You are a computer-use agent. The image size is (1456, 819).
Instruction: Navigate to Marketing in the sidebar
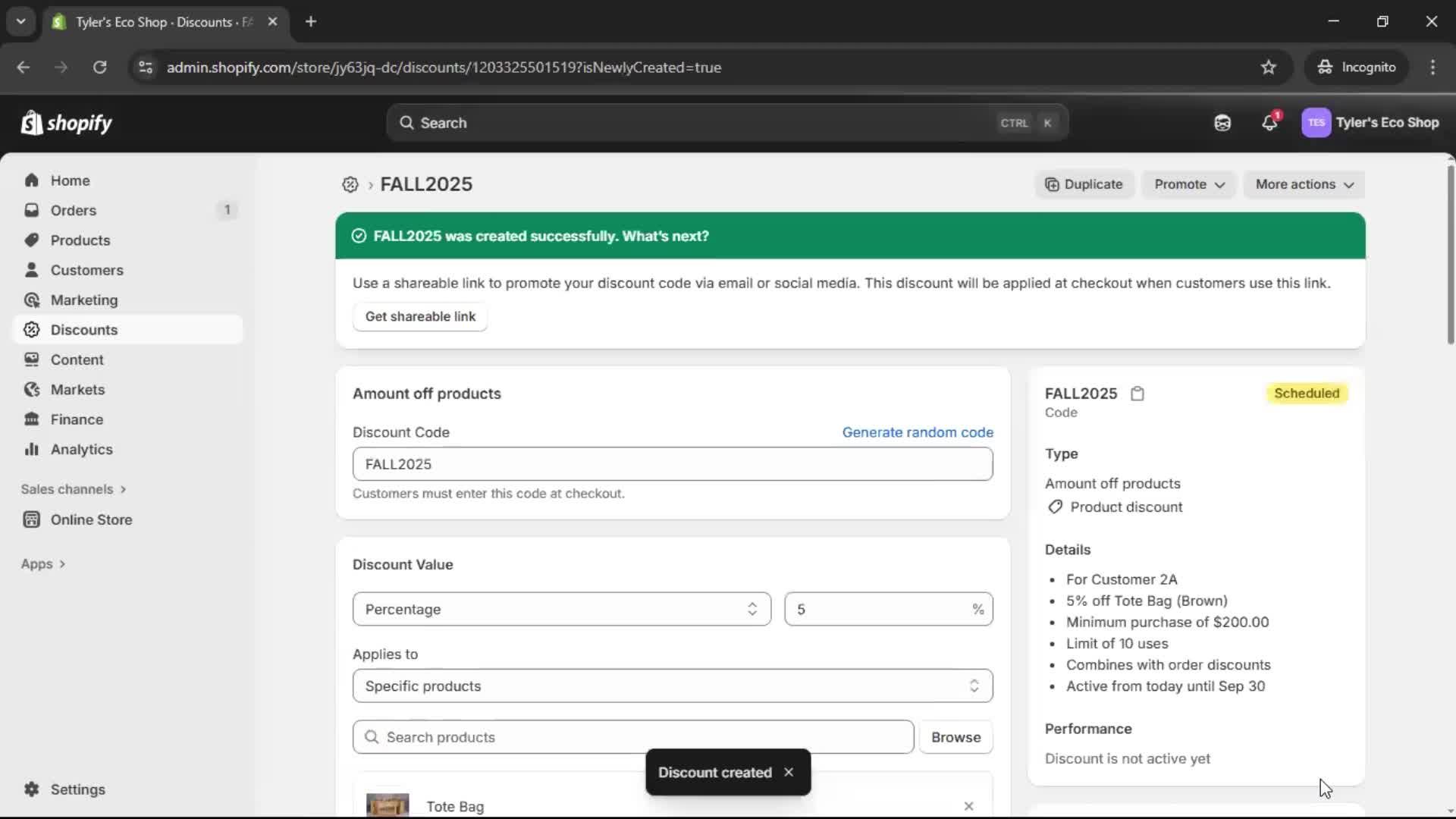tap(83, 300)
